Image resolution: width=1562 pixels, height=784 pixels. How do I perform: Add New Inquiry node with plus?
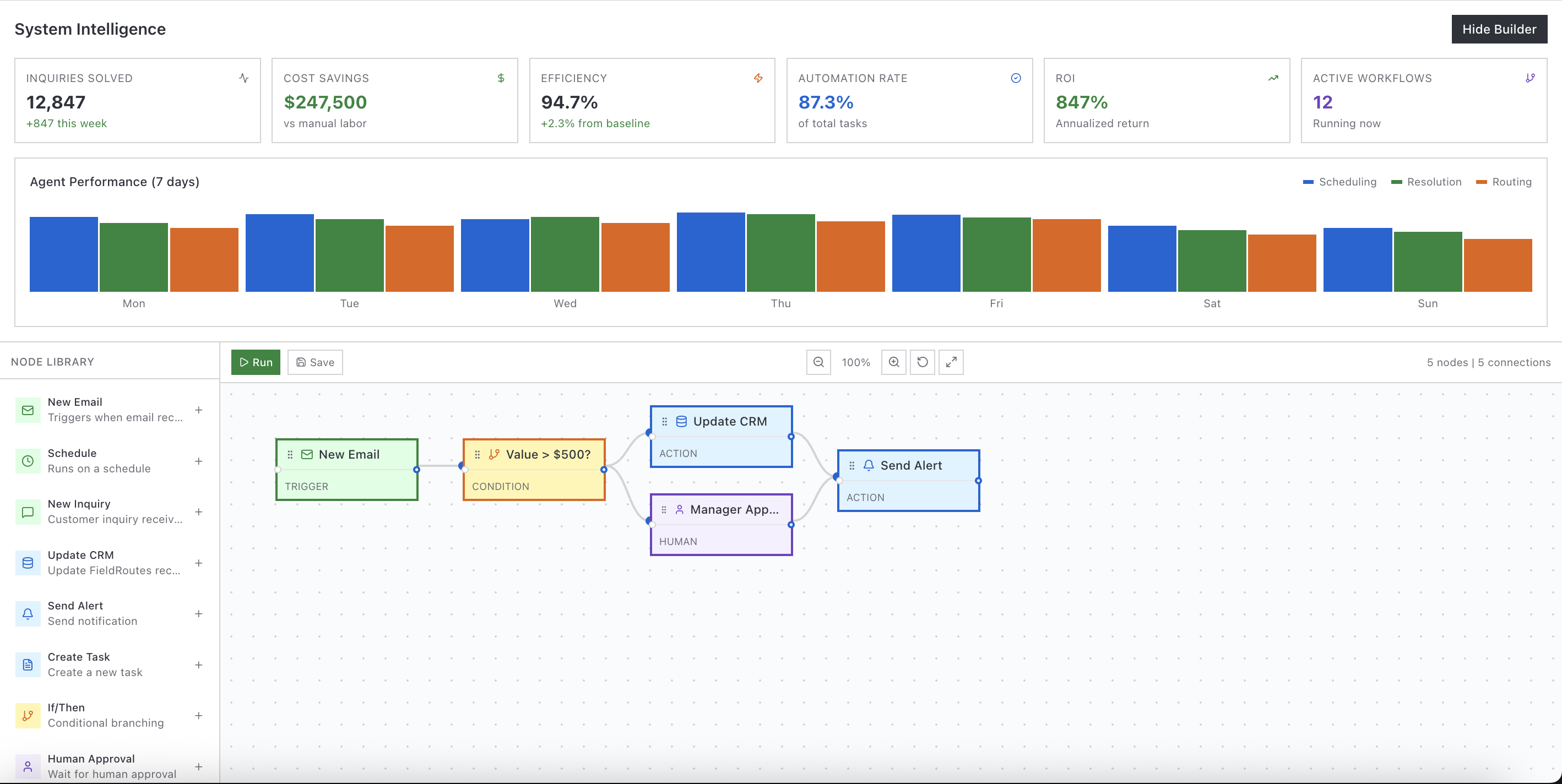(198, 512)
